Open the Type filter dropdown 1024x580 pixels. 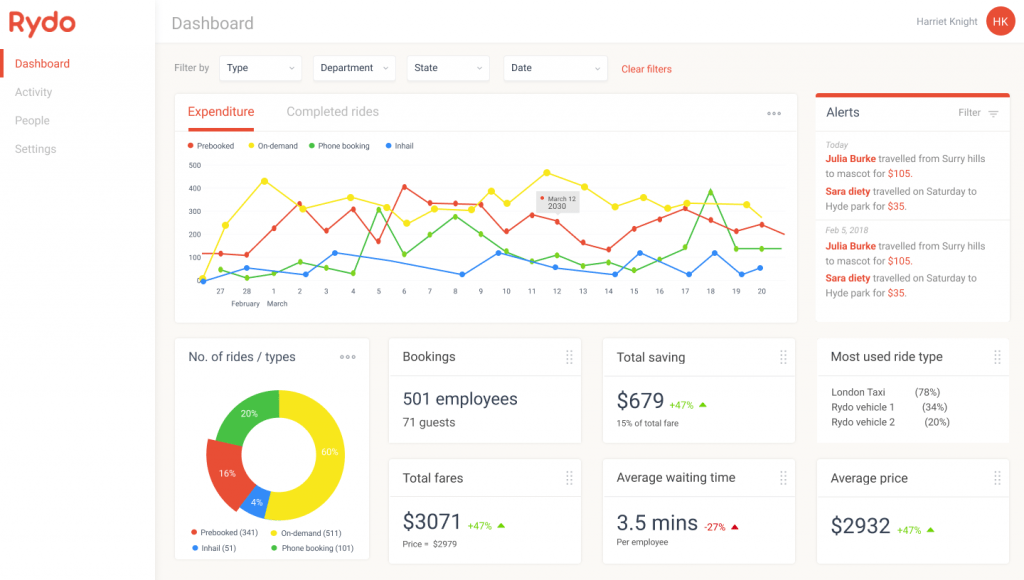click(260, 68)
